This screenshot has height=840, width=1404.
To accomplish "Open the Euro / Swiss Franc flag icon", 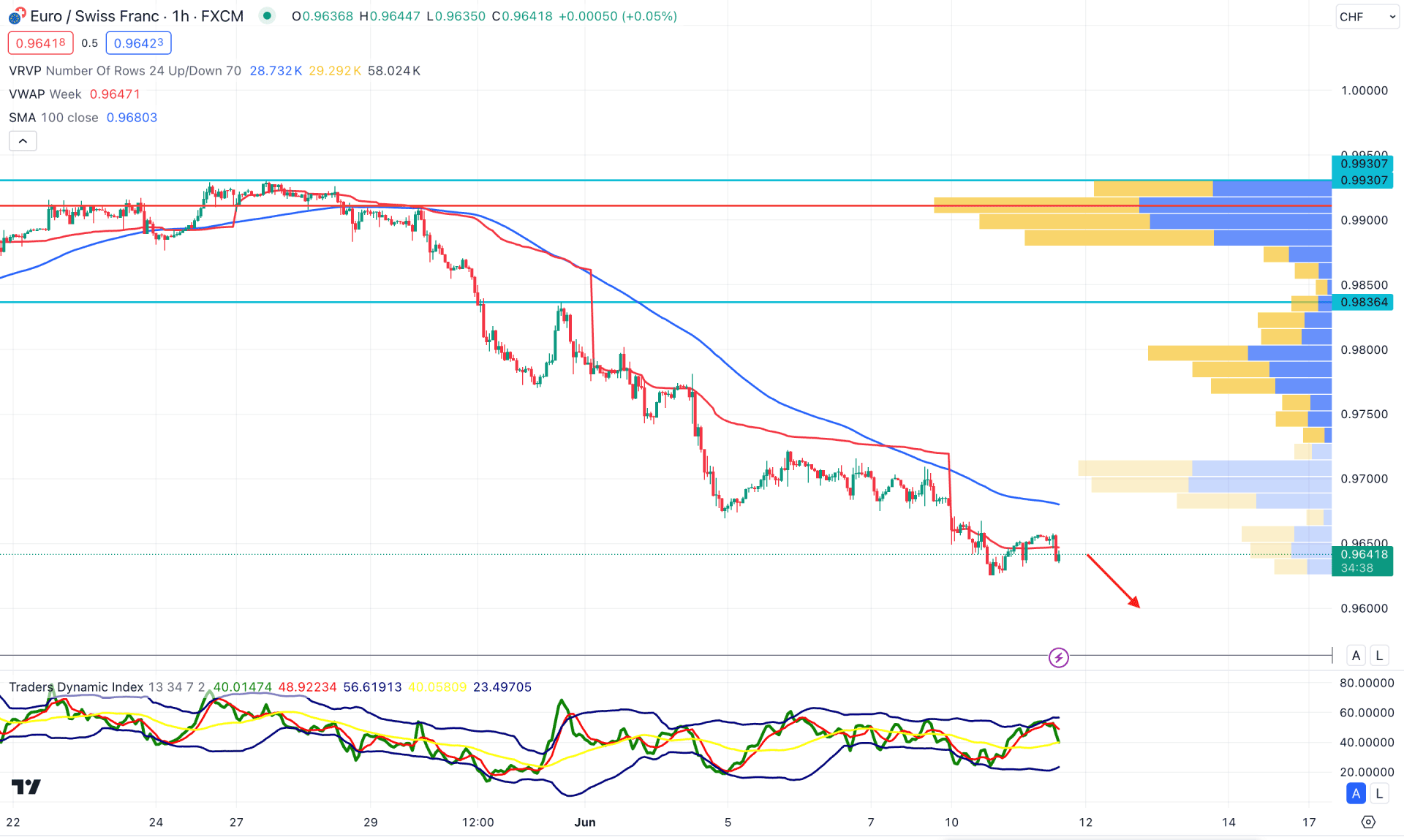I will [x=16, y=16].
